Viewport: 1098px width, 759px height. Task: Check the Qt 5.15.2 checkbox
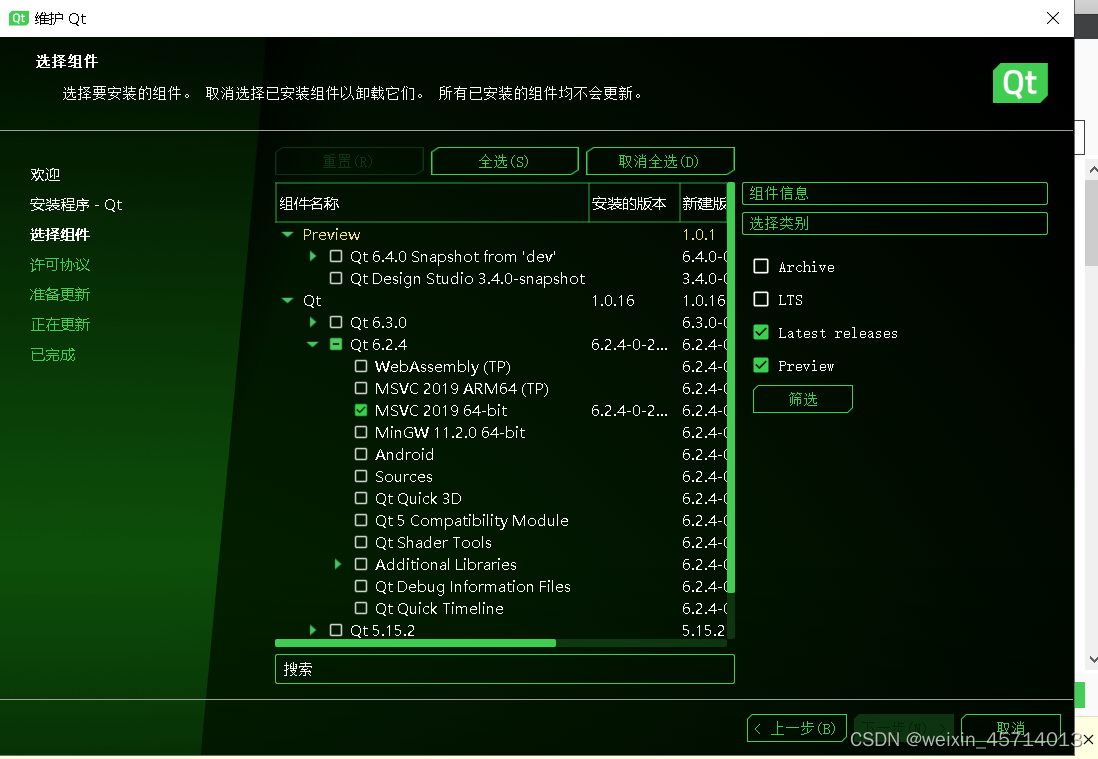coord(336,629)
